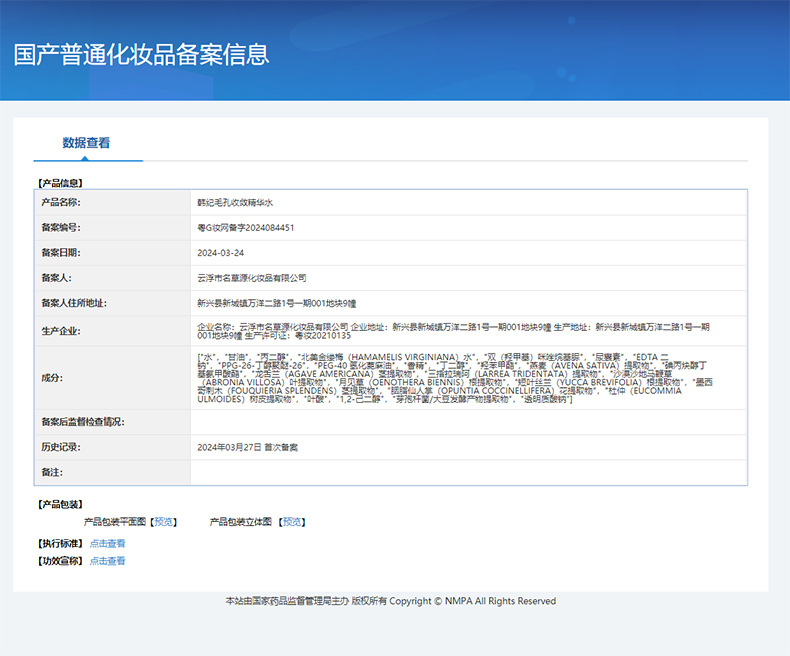Click the 【产品信息】 section heading
This screenshot has width=790, height=656.
pos(60,183)
